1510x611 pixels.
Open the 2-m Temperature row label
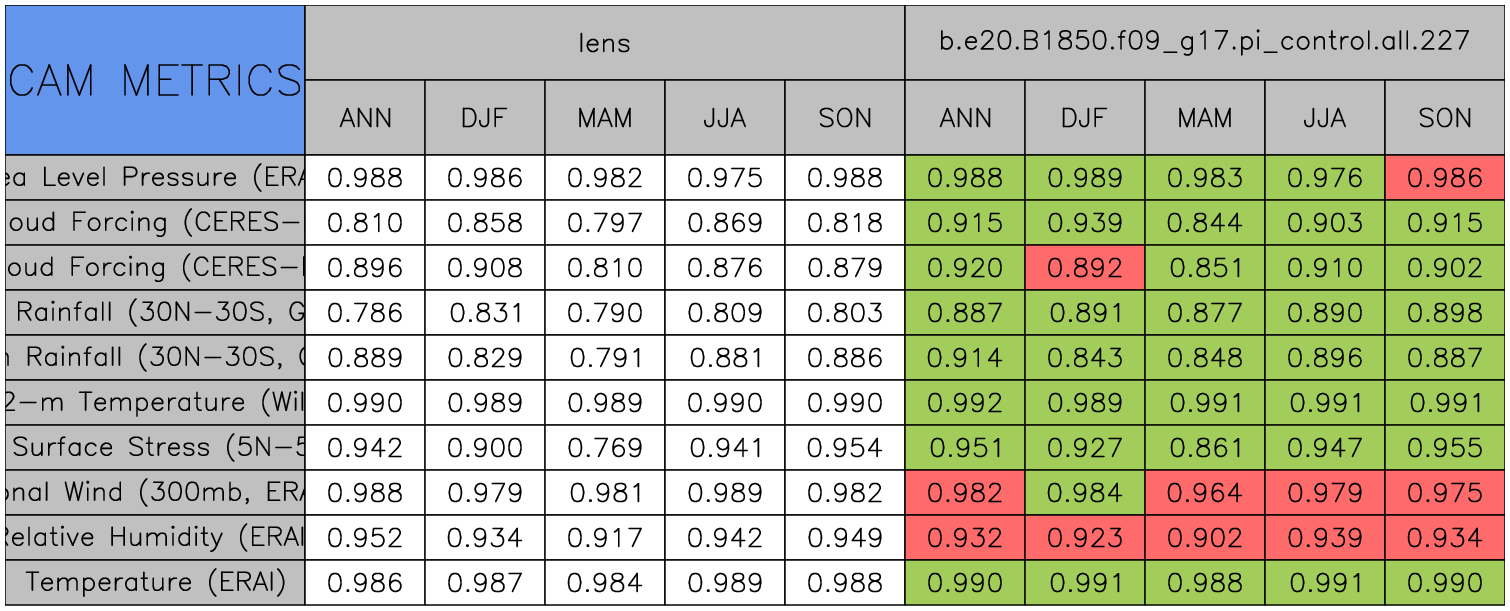(x=155, y=403)
